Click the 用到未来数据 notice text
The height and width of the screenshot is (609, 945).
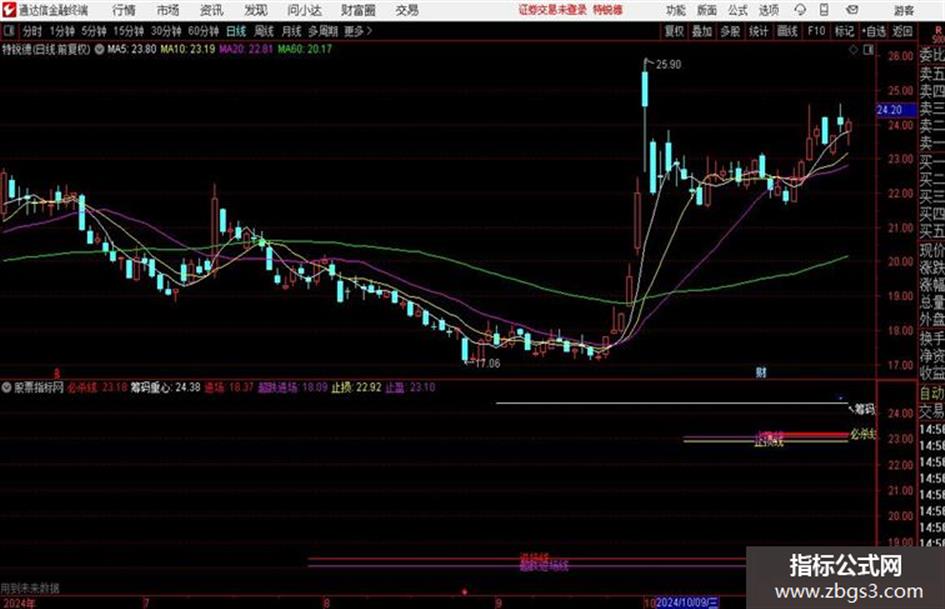(x=30, y=588)
